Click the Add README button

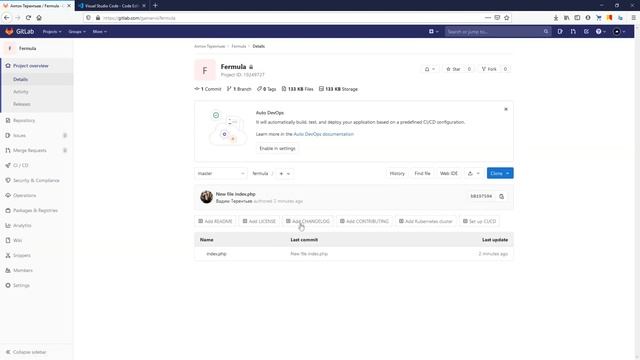point(215,221)
